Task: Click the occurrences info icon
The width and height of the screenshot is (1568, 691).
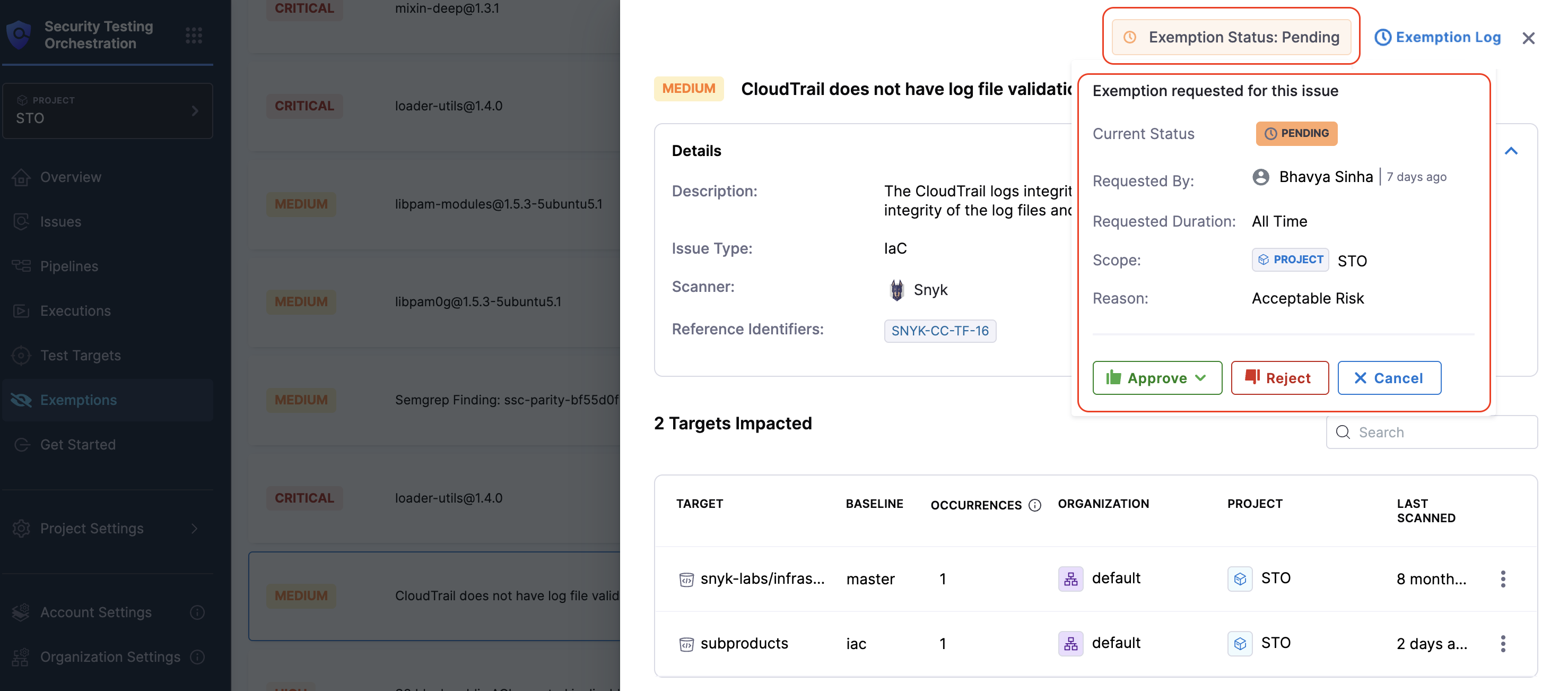Action: 1035,505
